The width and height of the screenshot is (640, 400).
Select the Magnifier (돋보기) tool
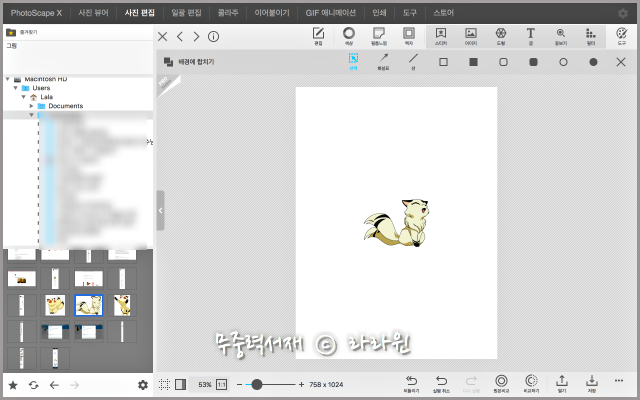(x=561, y=36)
